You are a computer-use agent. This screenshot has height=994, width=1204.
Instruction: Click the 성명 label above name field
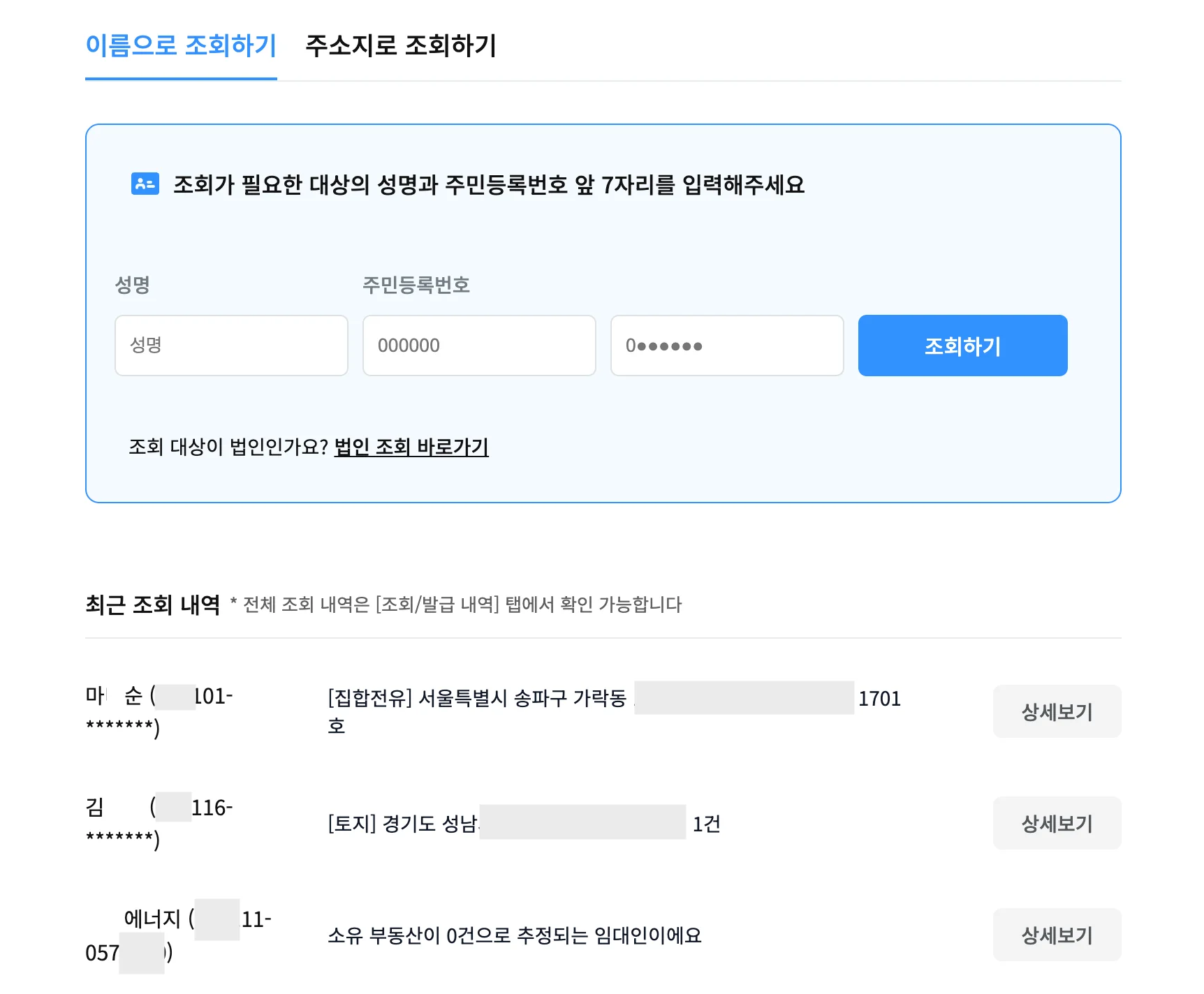(x=132, y=285)
